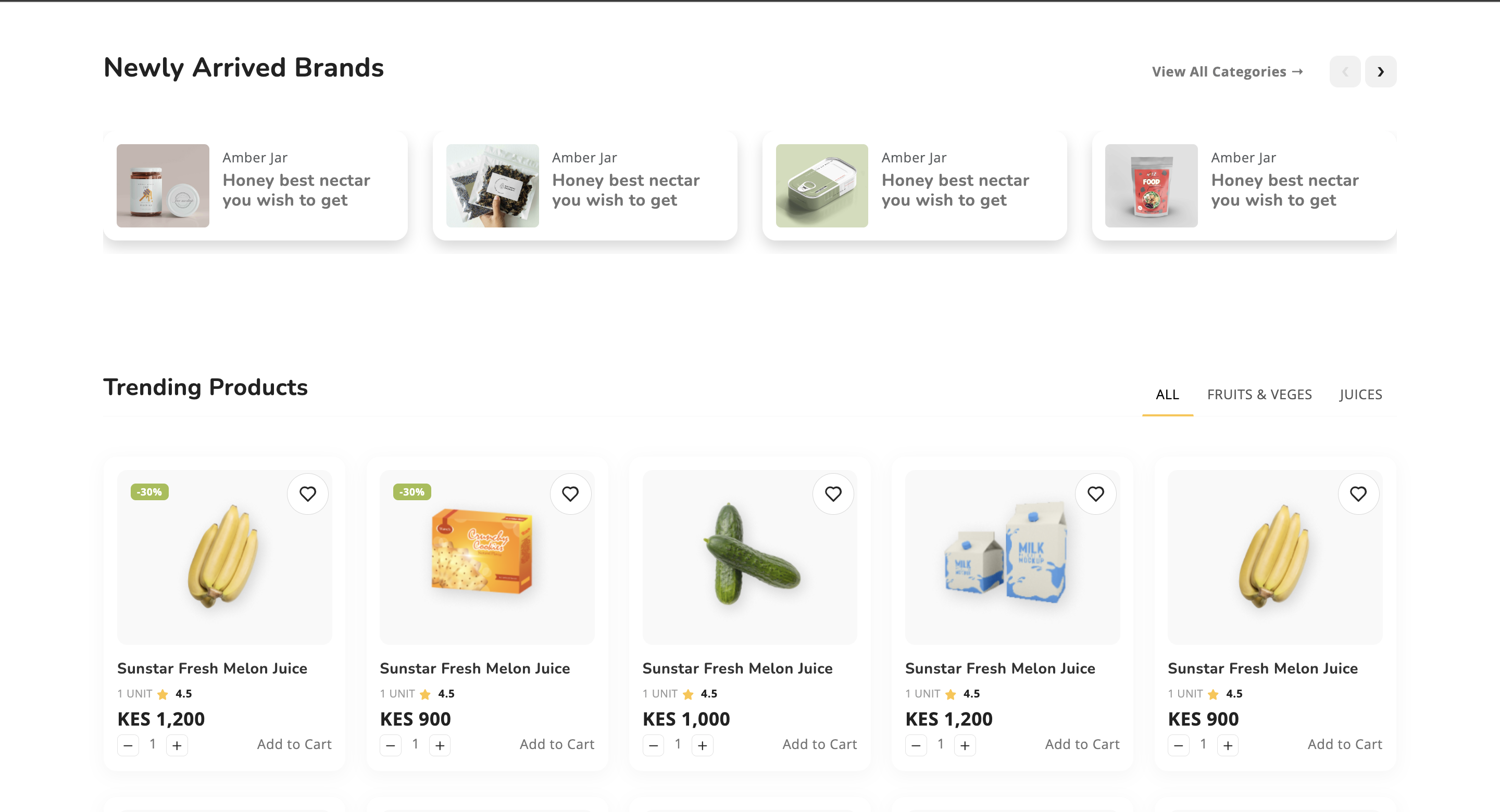Click the next arrow in Newly Arrived Brands

click(x=1380, y=71)
